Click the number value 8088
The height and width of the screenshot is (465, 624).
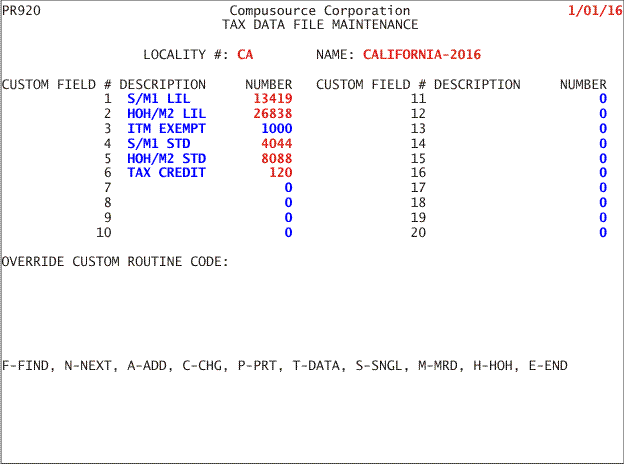pyautogui.click(x=277, y=158)
